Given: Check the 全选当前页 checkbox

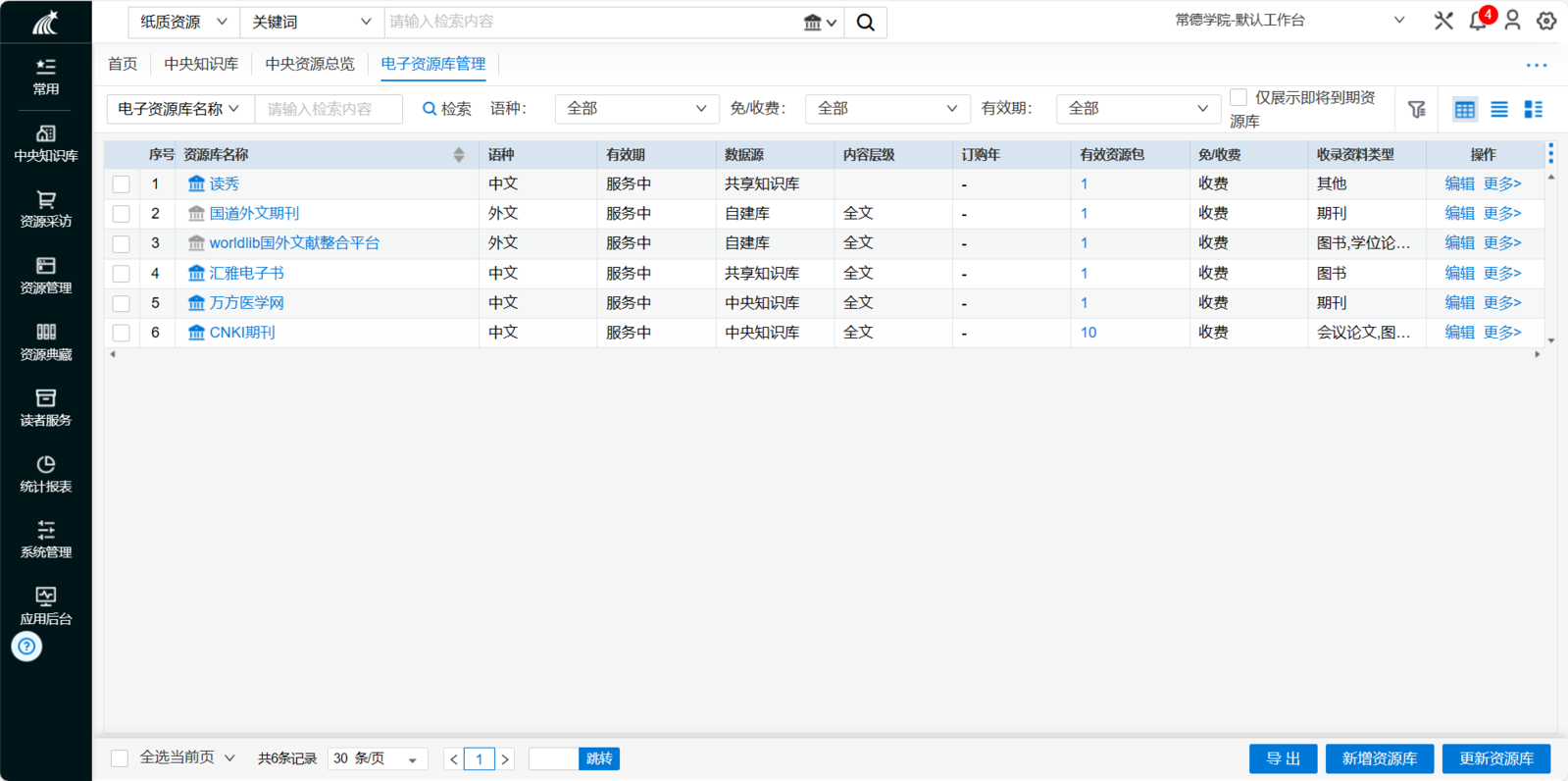Looking at the screenshot, I should tap(120, 758).
